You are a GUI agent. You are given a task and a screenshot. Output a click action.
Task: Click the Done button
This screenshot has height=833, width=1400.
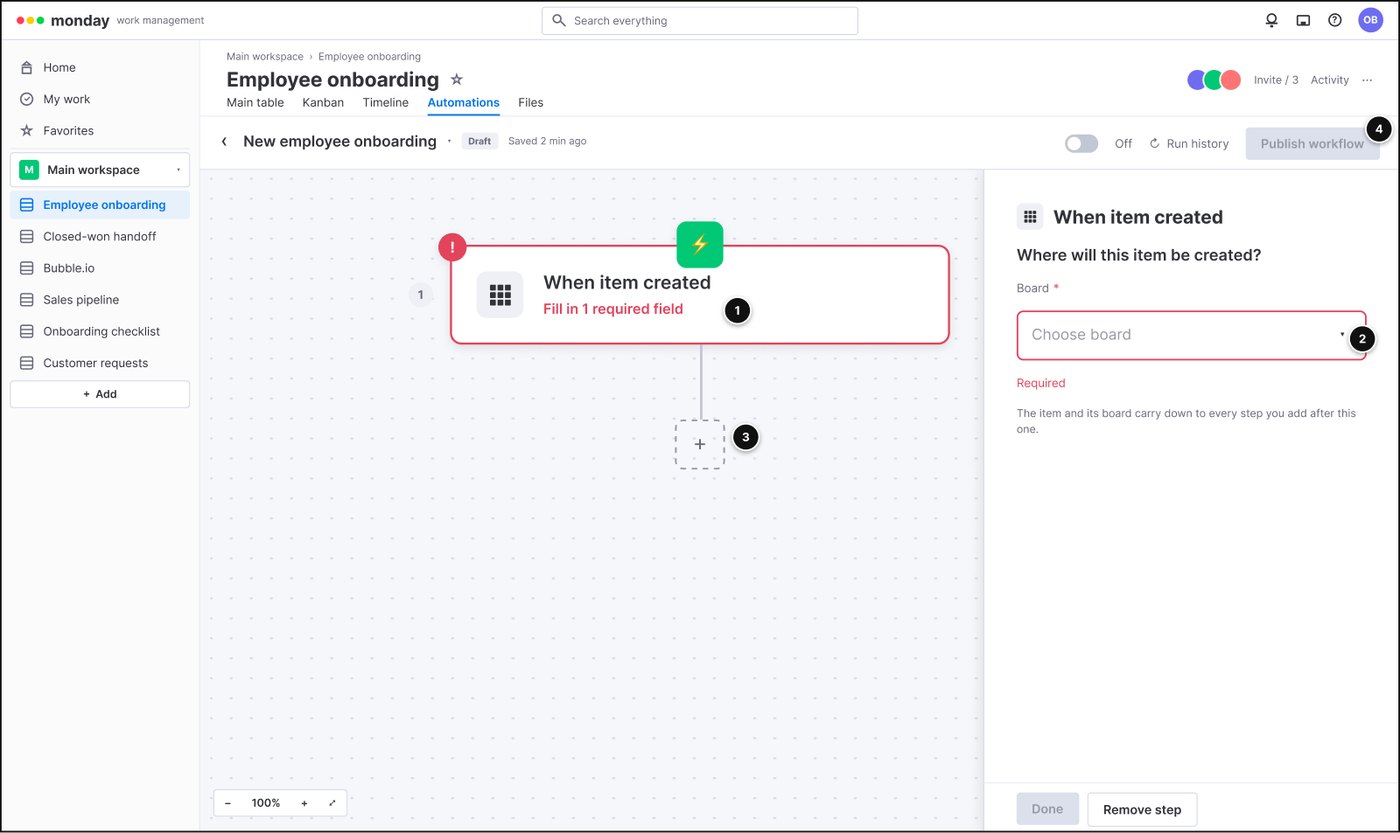(1047, 809)
